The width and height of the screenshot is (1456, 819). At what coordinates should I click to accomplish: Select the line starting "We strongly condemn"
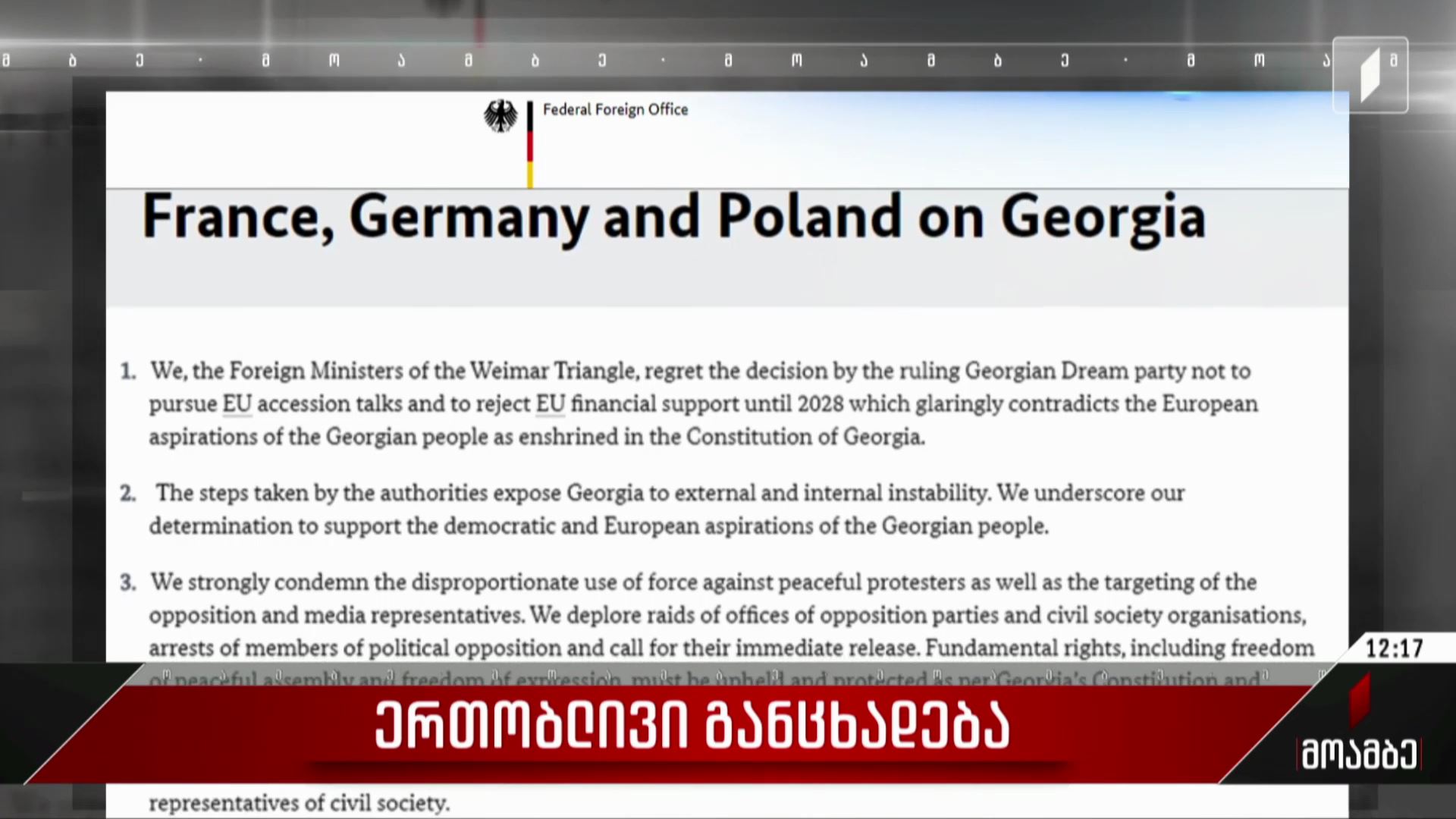703,582
